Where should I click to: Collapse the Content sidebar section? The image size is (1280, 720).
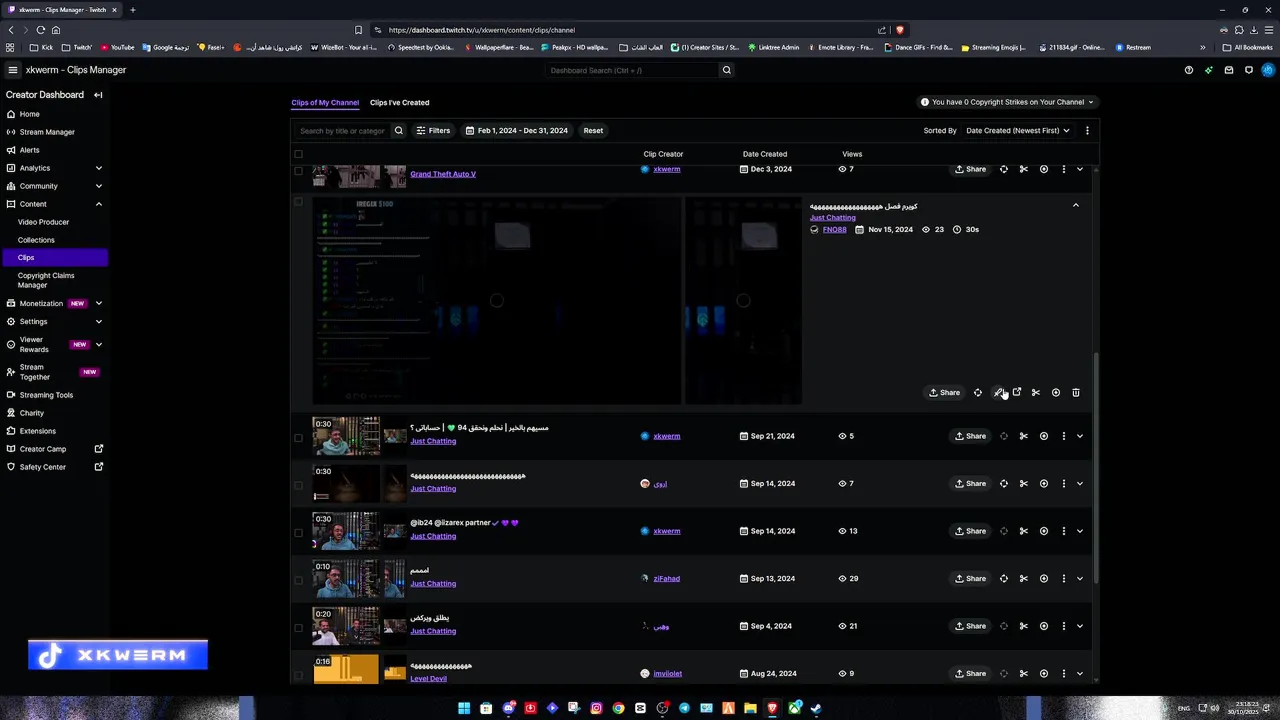tap(98, 204)
